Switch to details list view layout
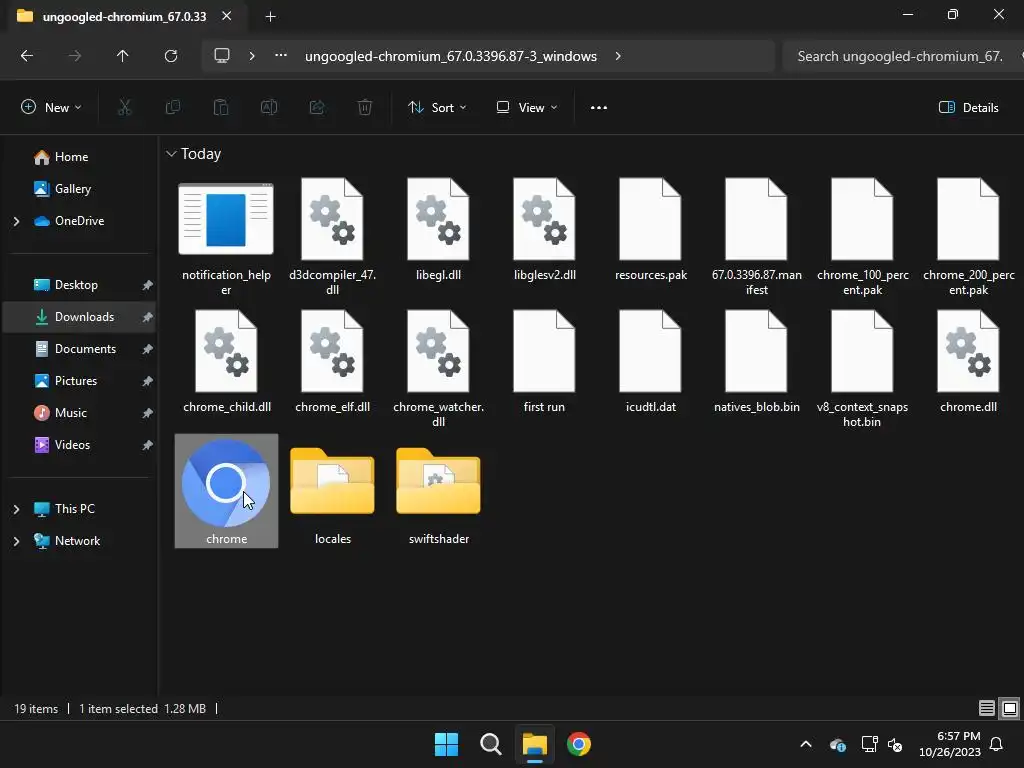This screenshot has height=768, width=1024. click(x=987, y=709)
